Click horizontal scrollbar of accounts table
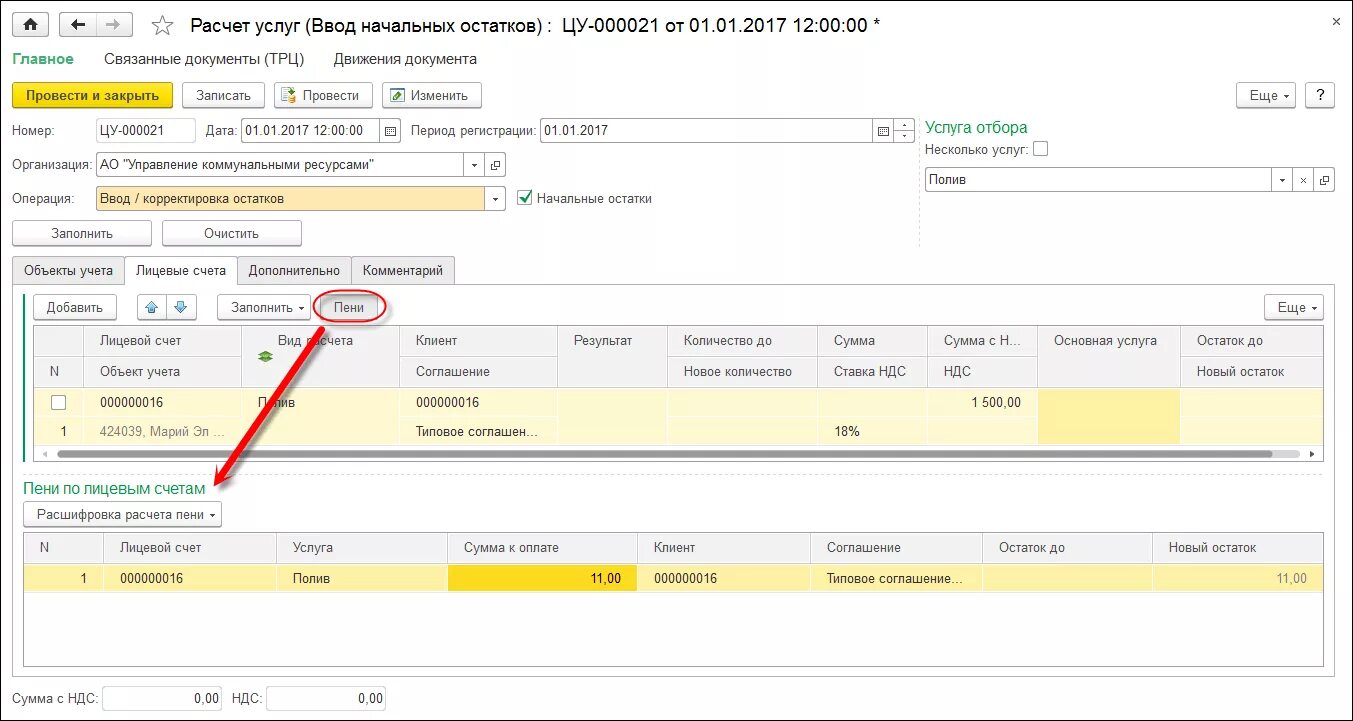The width and height of the screenshot is (1353, 721). coord(665,453)
